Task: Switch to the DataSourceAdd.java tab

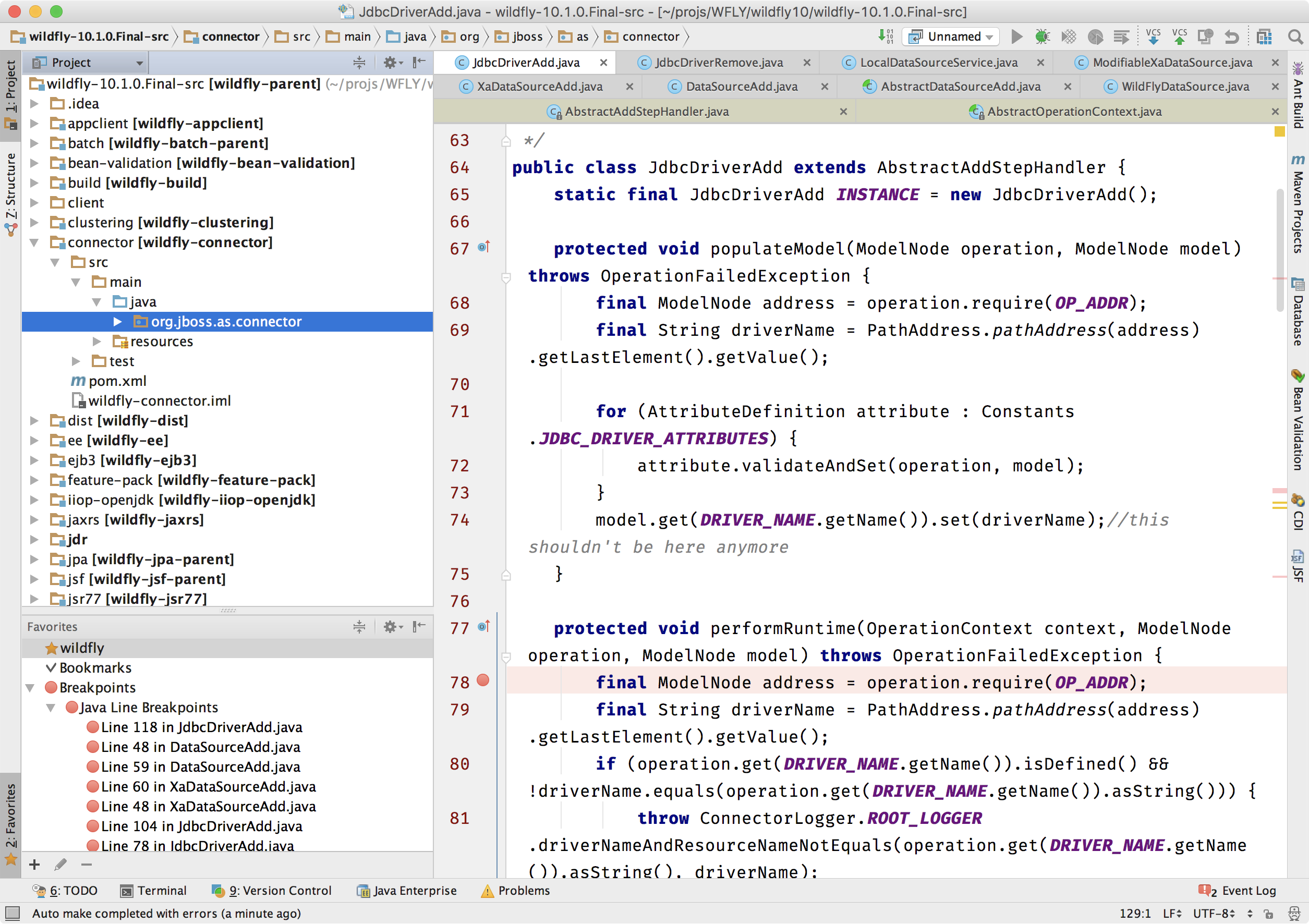Action: (741, 87)
